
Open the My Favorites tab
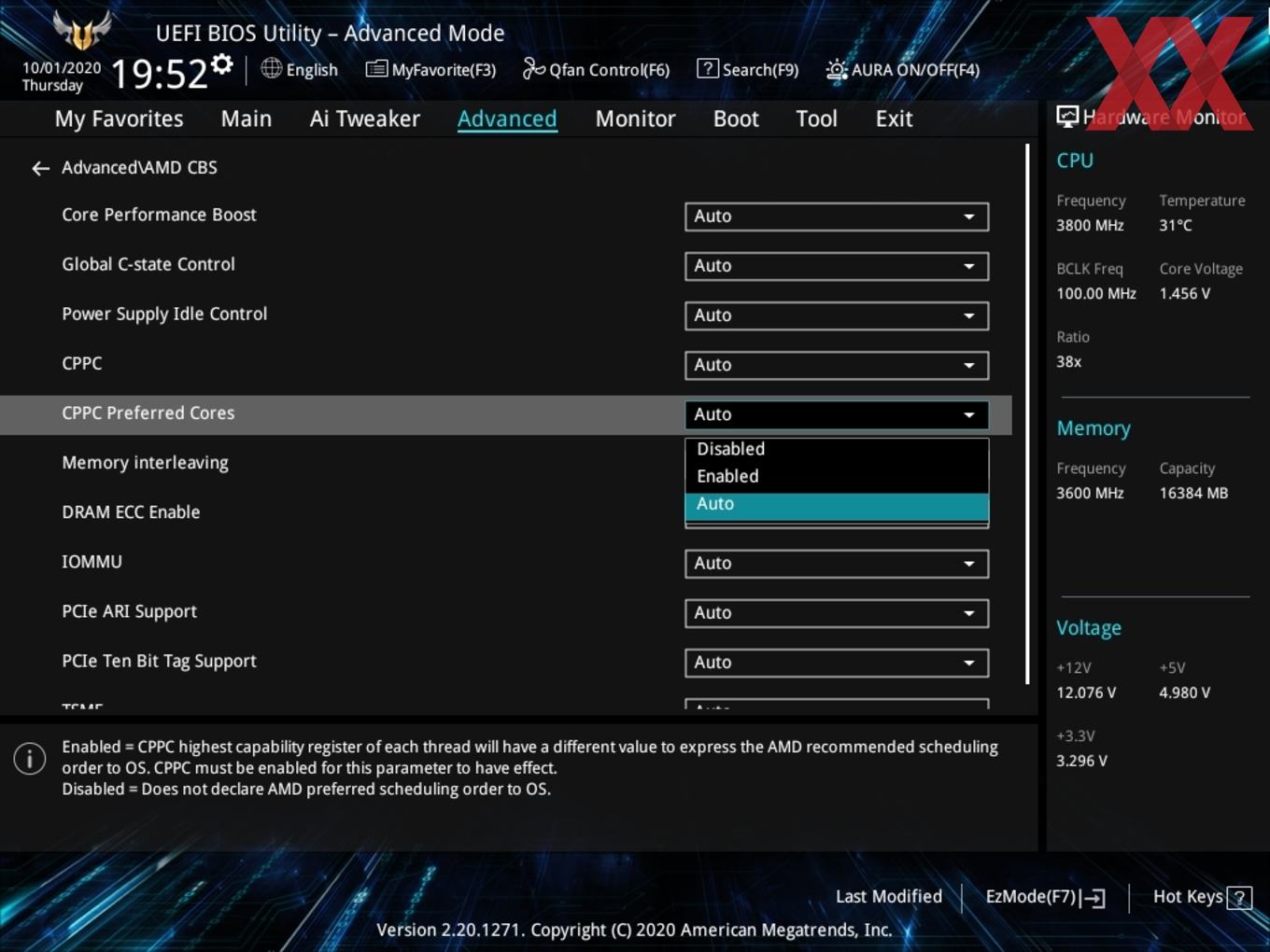[x=119, y=119]
